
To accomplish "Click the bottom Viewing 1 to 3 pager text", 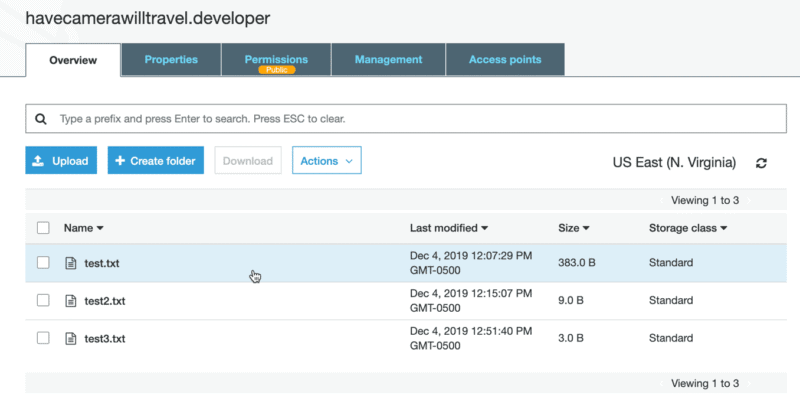I will coord(705,383).
